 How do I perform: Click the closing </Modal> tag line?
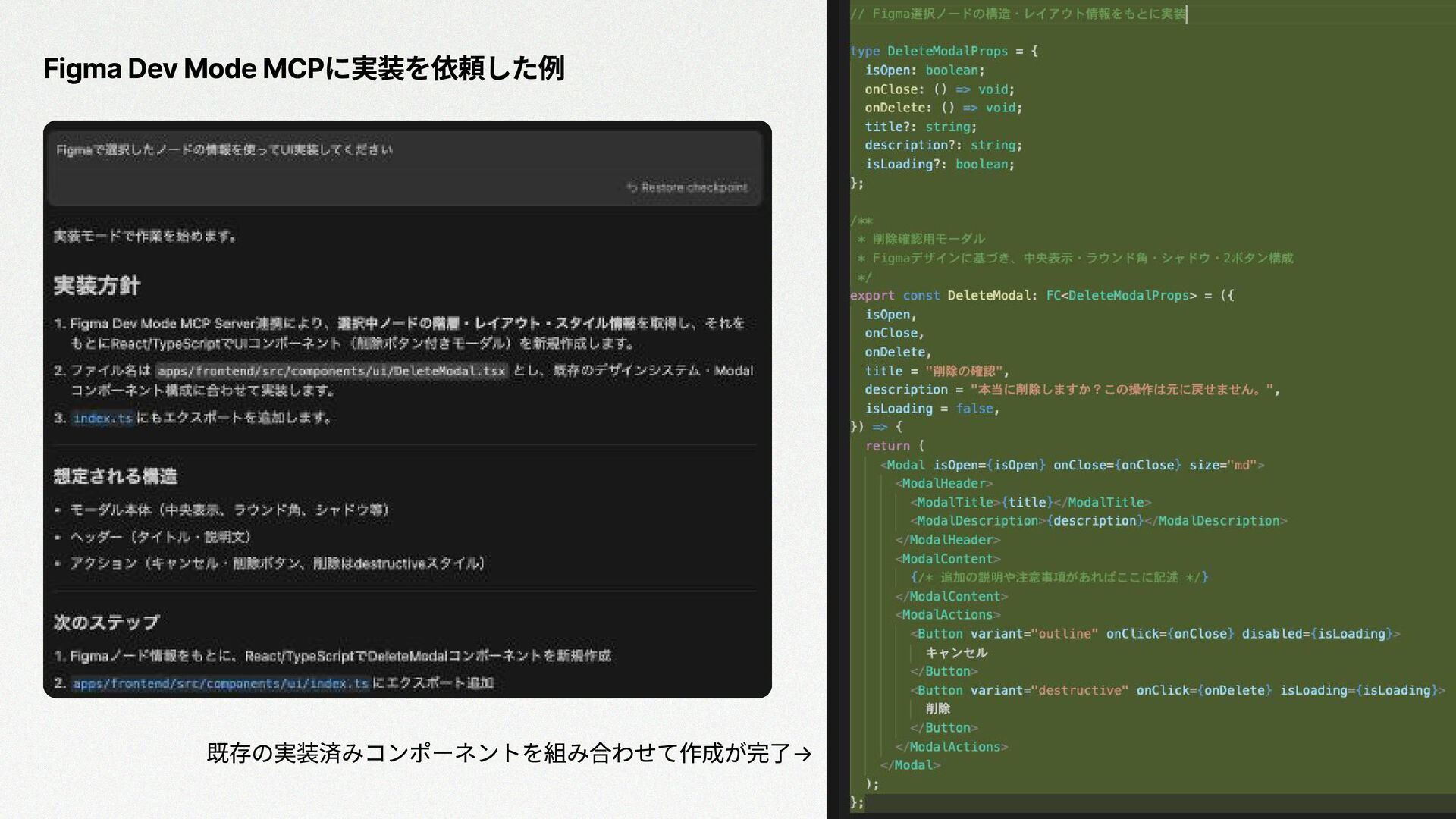[x=910, y=765]
